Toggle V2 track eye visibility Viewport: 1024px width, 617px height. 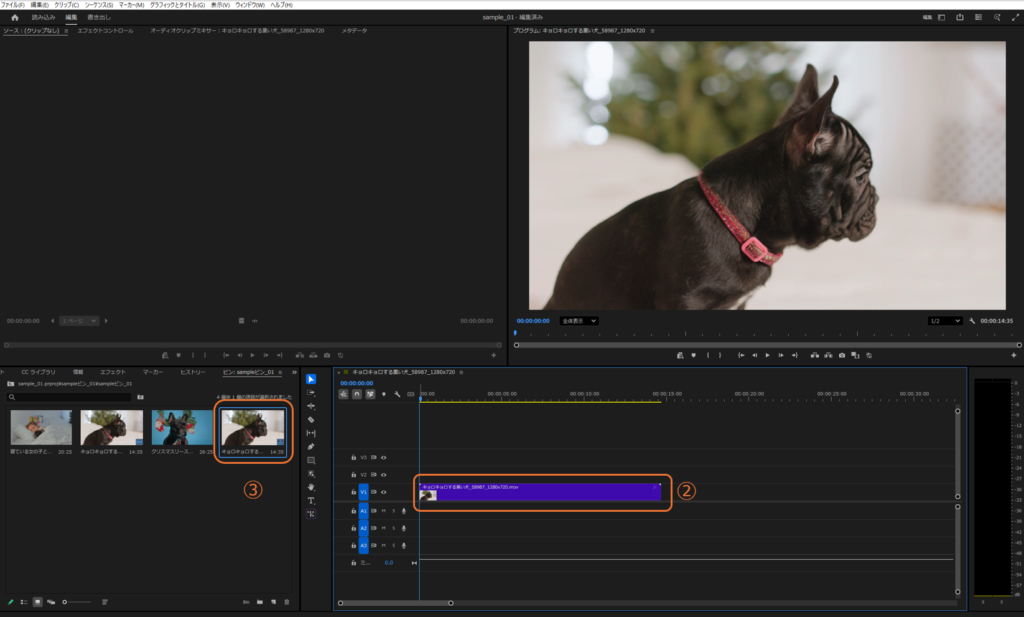pos(383,474)
